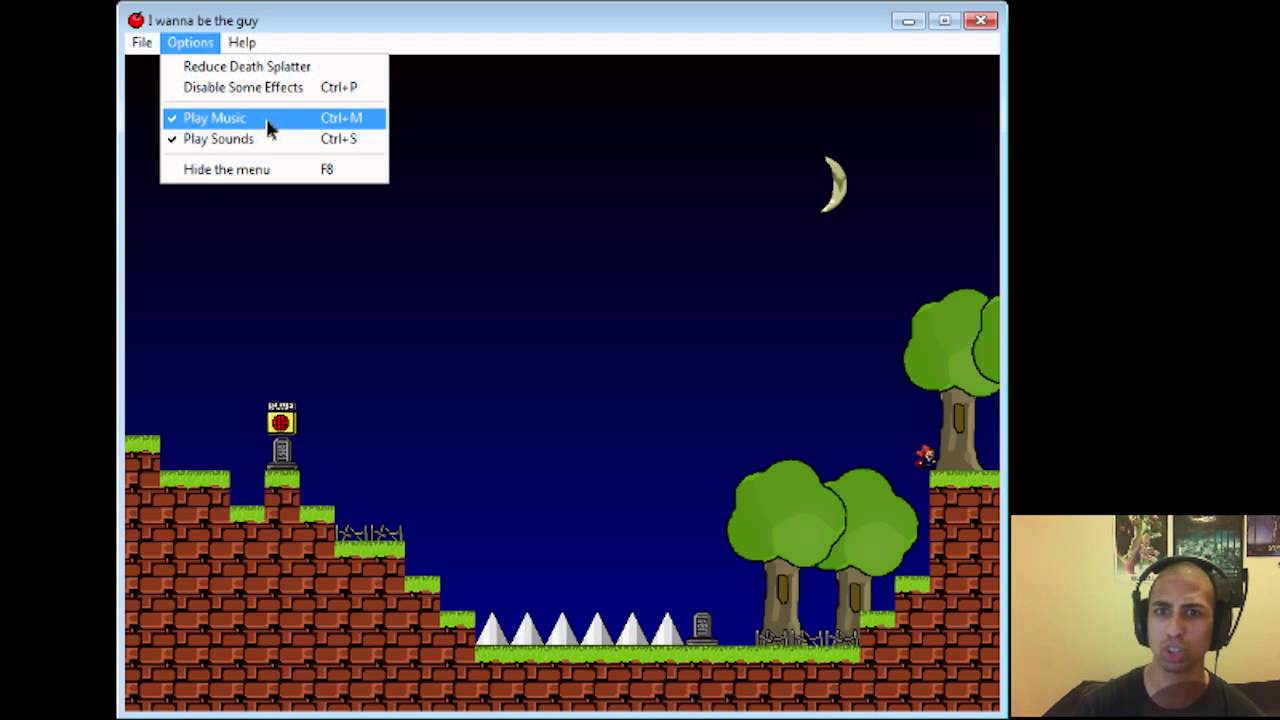Click the webcam overlay of the streamer
This screenshot has height=720, width=1280.
pyautogui.click(x=1145, y=617)
